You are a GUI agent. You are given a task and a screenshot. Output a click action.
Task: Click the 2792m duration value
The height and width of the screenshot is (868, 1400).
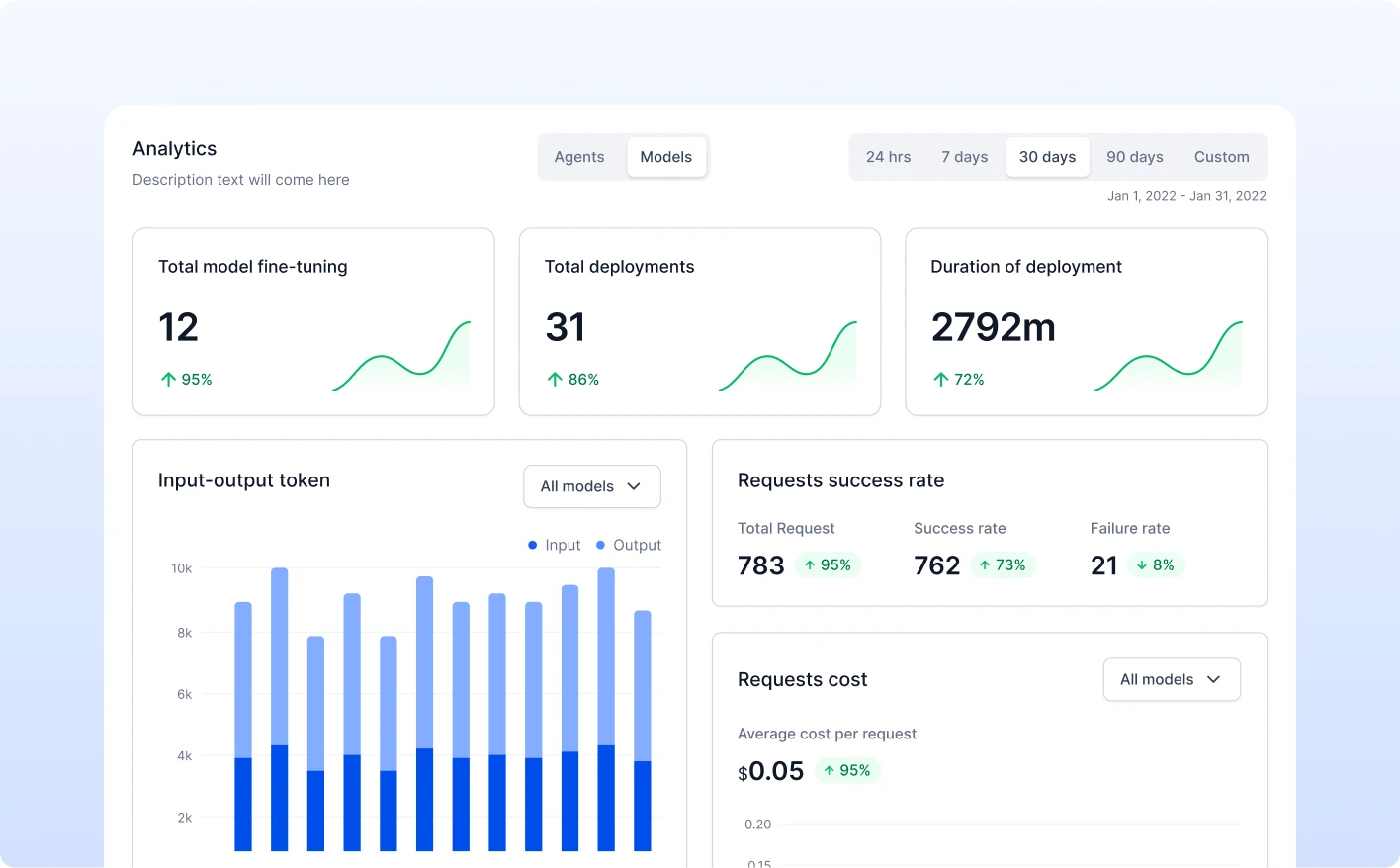point(994,327)
